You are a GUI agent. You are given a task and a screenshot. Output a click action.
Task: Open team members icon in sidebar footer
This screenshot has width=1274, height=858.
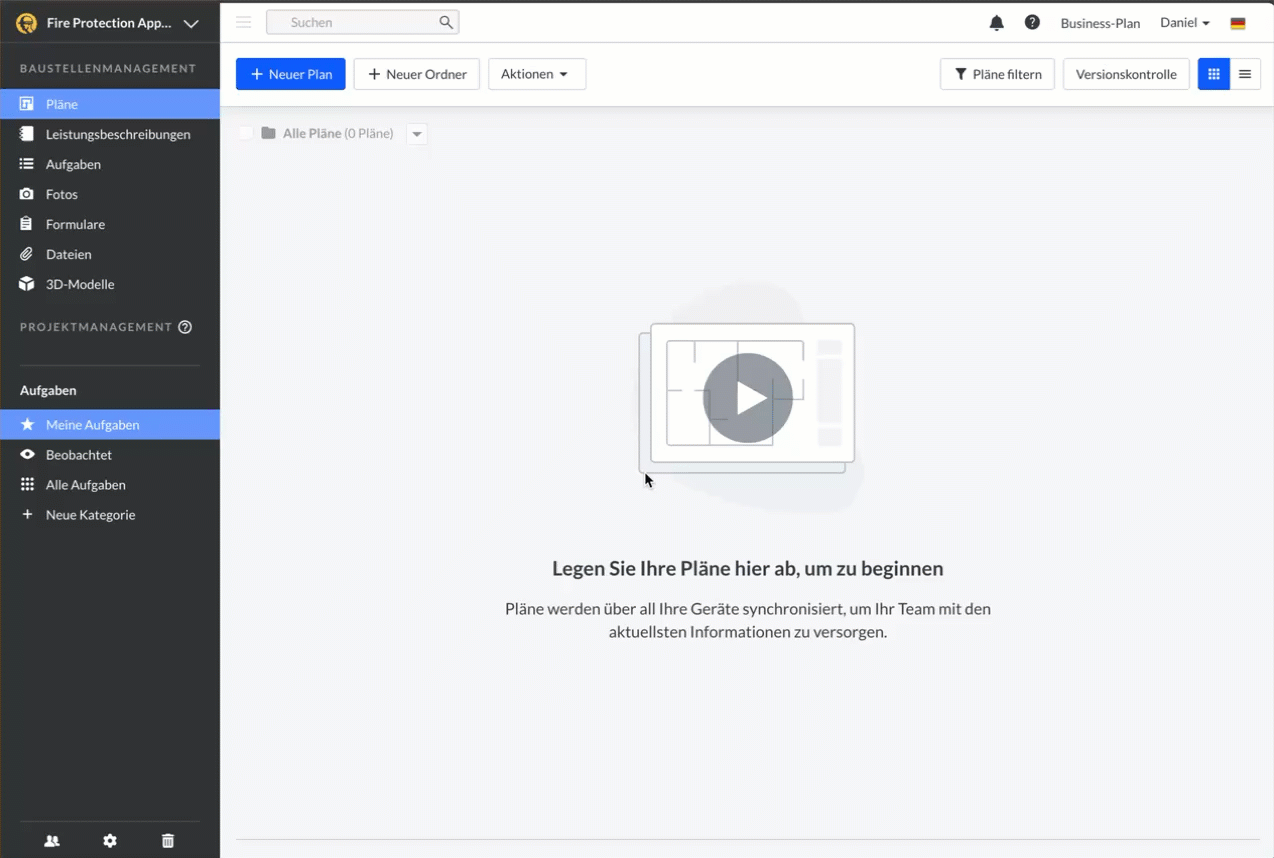click(x=52, y=841)
